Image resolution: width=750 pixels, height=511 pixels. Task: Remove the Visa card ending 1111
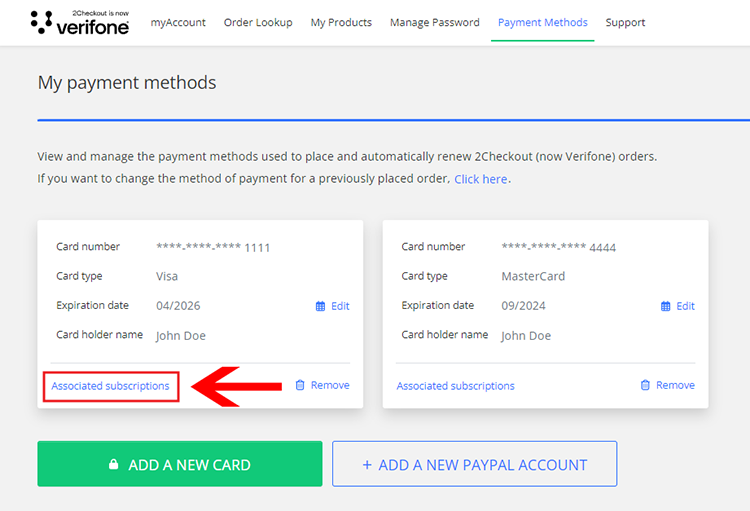pos(329,385)
